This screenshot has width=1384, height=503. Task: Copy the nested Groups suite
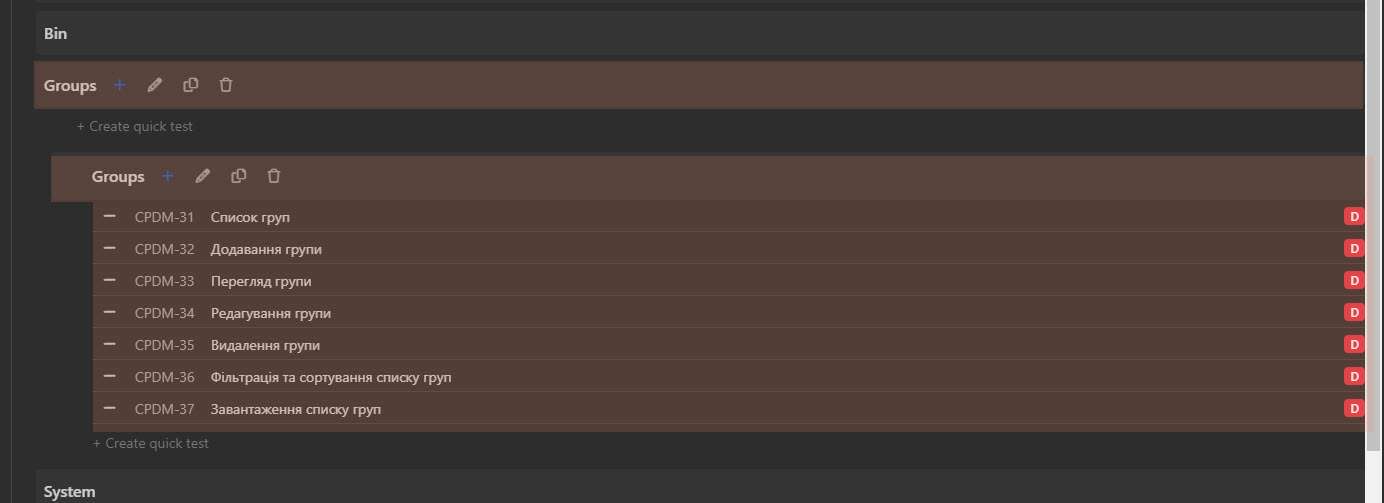[x=239, y=176]
